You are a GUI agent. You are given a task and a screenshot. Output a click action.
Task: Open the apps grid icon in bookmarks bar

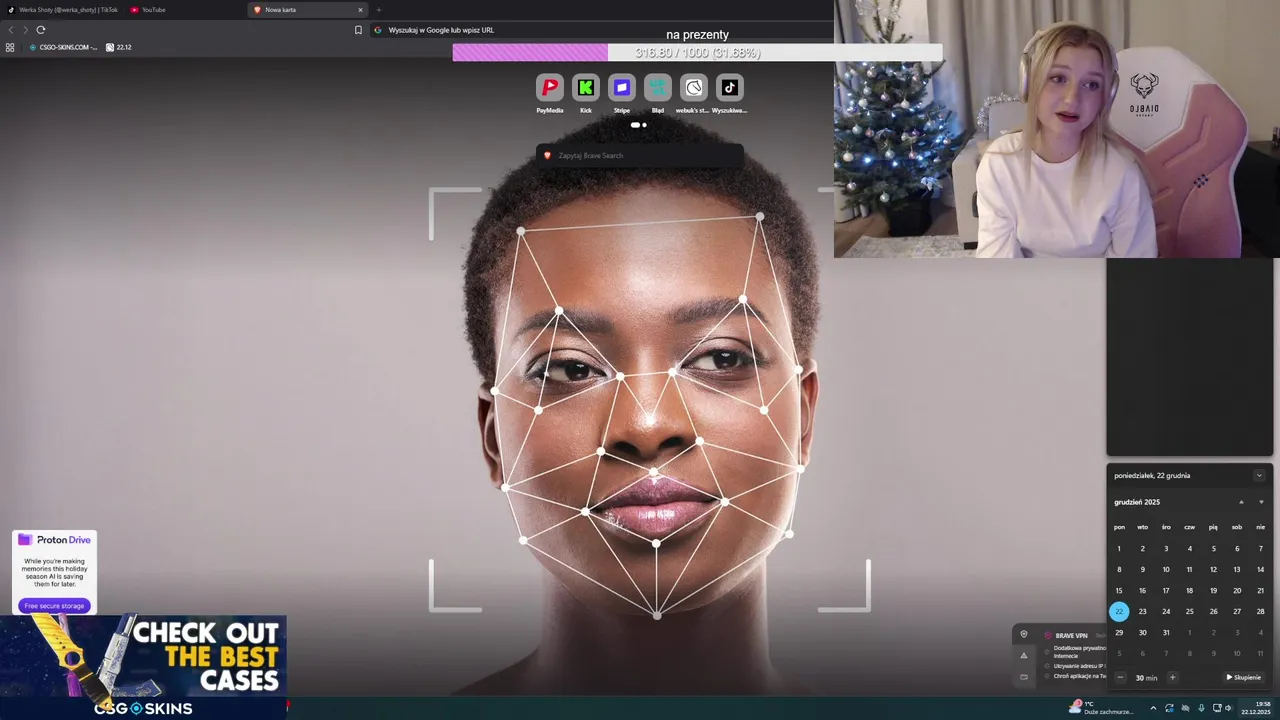[10, 47]
